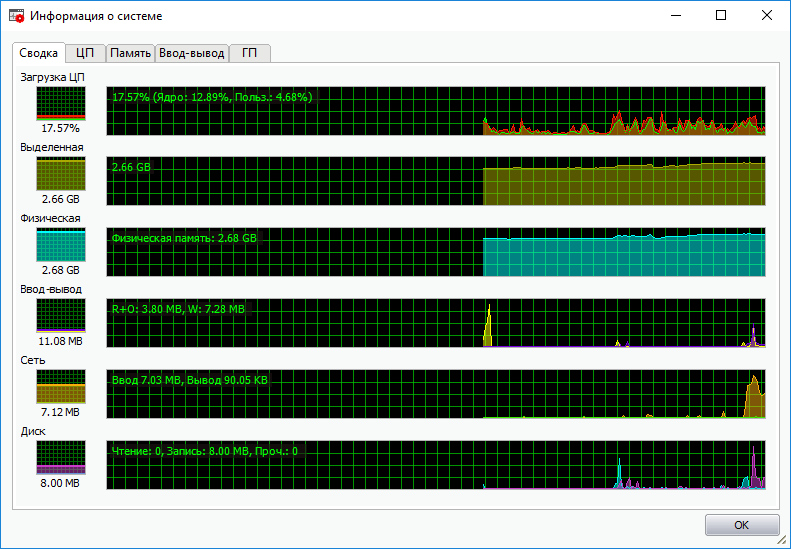This screenshot has height=549, width=791.
Task: Open the ГП tab
Action: coord(250,53)
